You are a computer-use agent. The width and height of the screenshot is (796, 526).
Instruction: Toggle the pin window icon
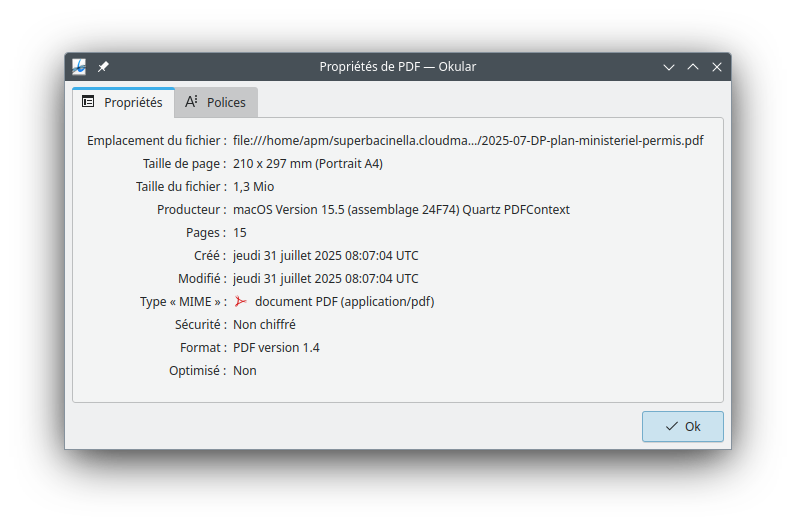coord(103,67)
